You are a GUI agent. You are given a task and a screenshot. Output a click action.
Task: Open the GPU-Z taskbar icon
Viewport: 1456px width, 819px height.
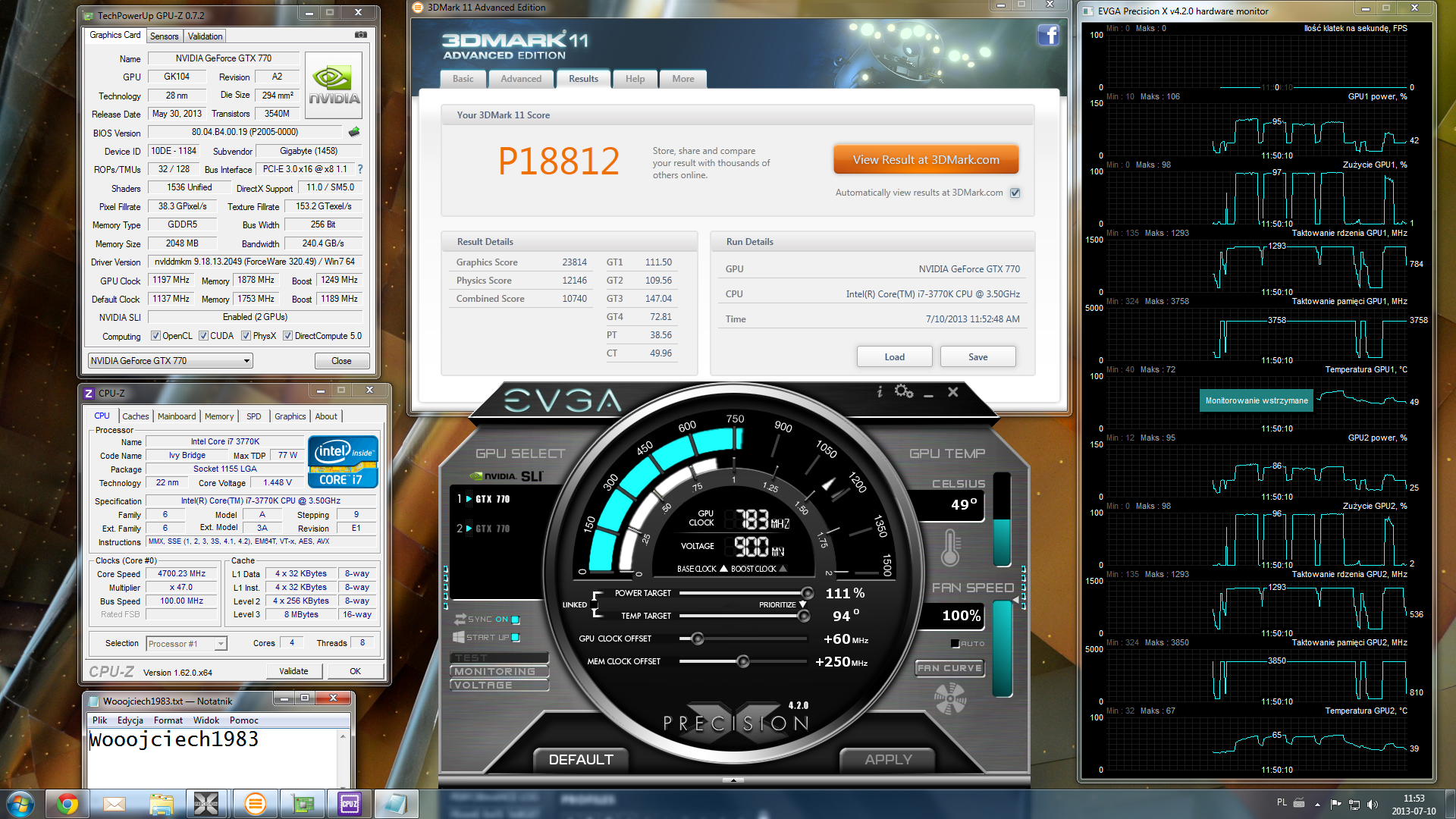coord(303,804)
